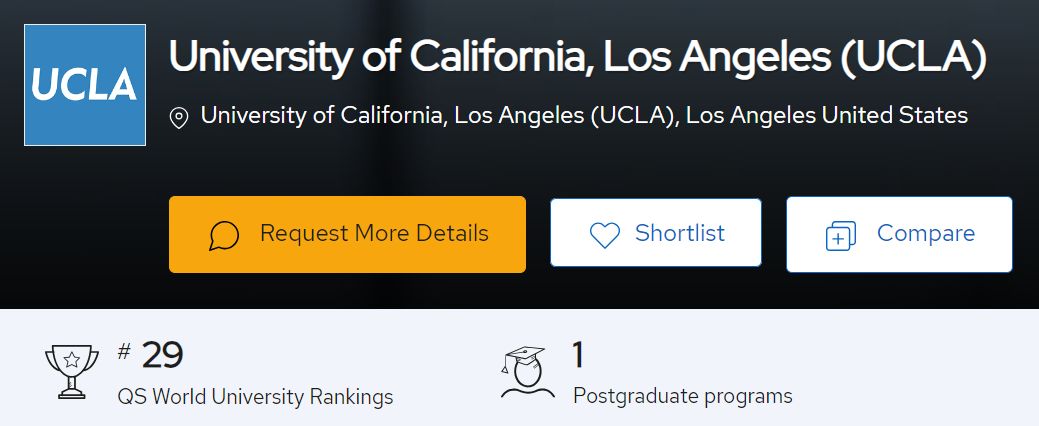Open the Postgraduate programs label
The image size is (1039, 426).
[x=683, y=396]
